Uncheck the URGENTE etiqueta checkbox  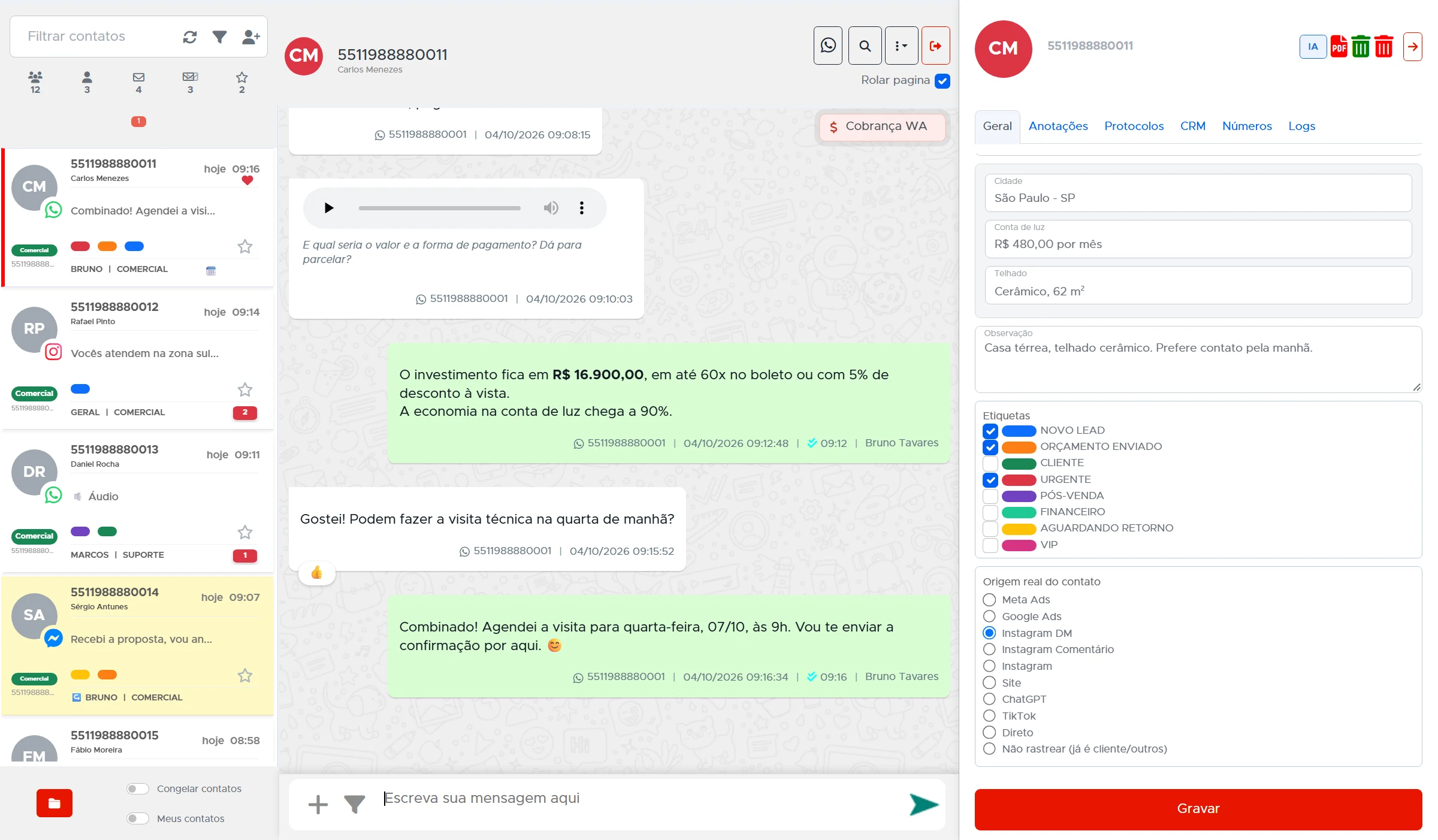pyautogui.click(x=990, y=480)
